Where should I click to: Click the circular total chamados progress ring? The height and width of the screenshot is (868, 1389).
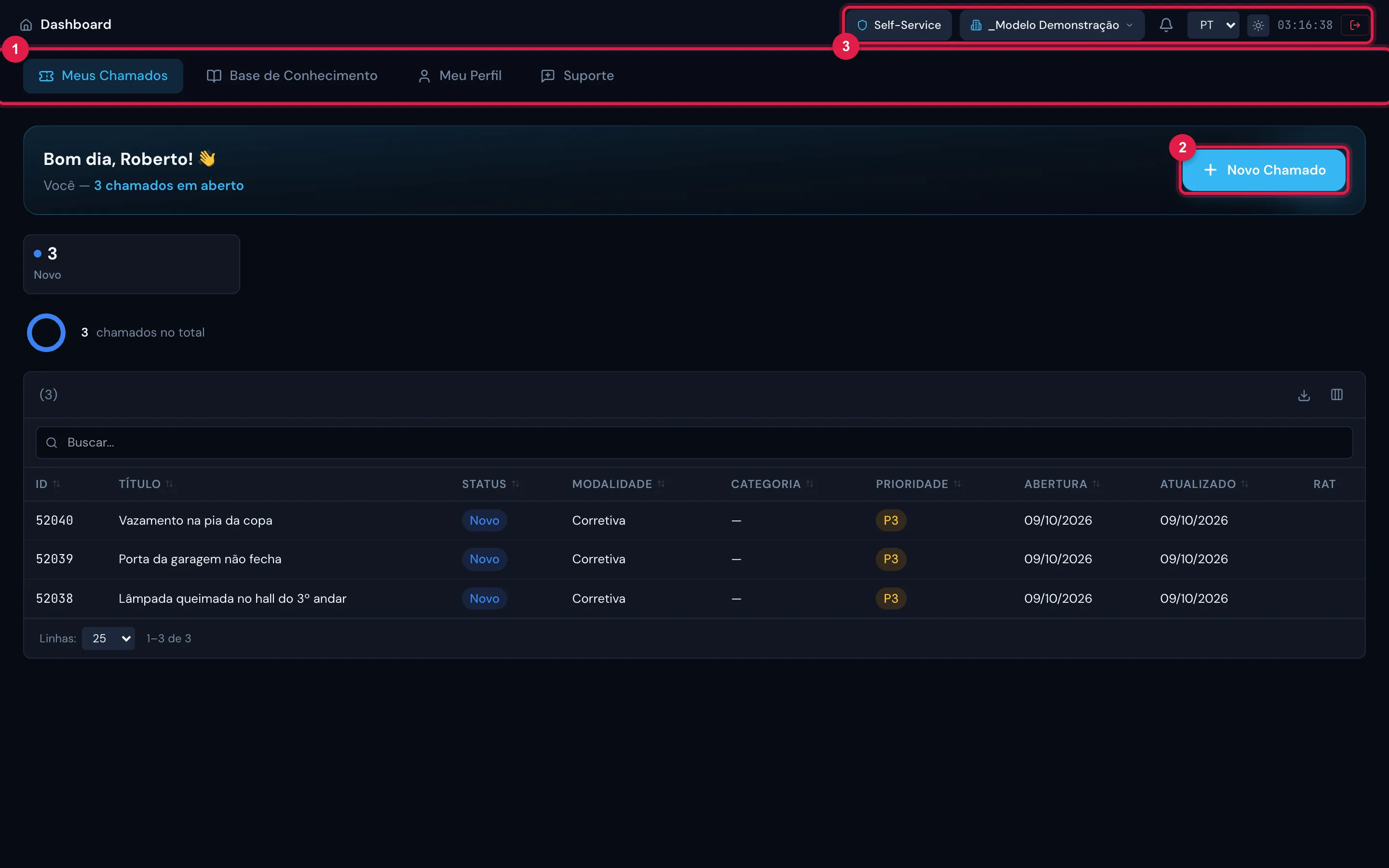point(46,332)
